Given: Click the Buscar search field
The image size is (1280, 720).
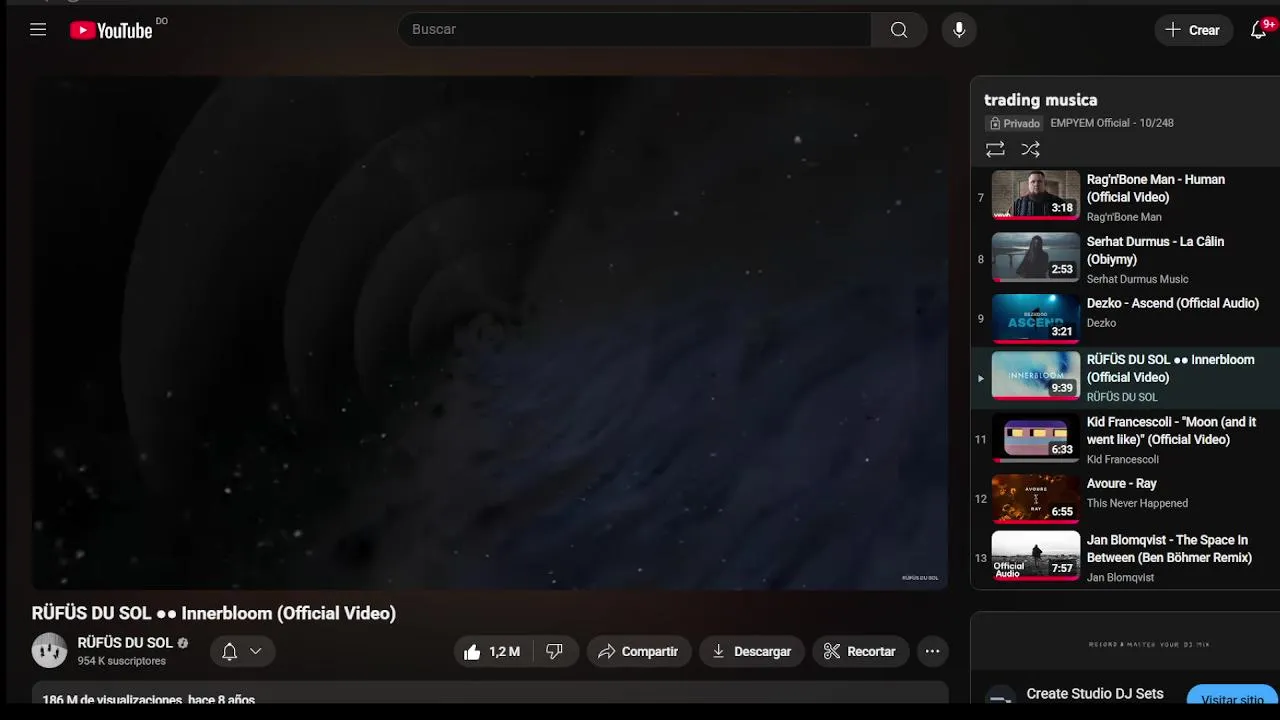Looking at the screenshot, I should tap(635, 30).
